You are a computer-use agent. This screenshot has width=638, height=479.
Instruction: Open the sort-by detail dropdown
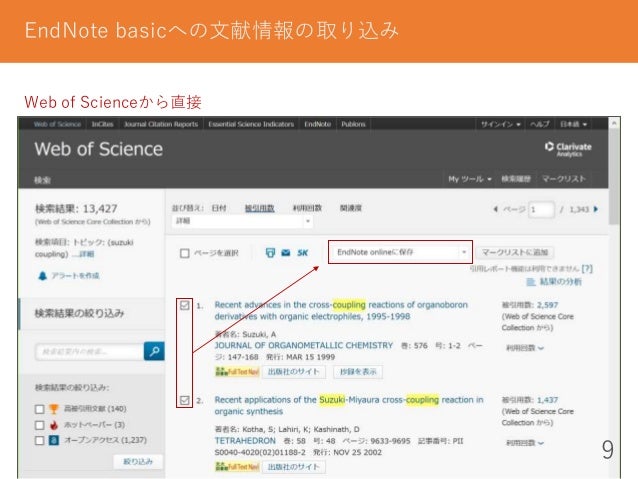coord(243,221)
